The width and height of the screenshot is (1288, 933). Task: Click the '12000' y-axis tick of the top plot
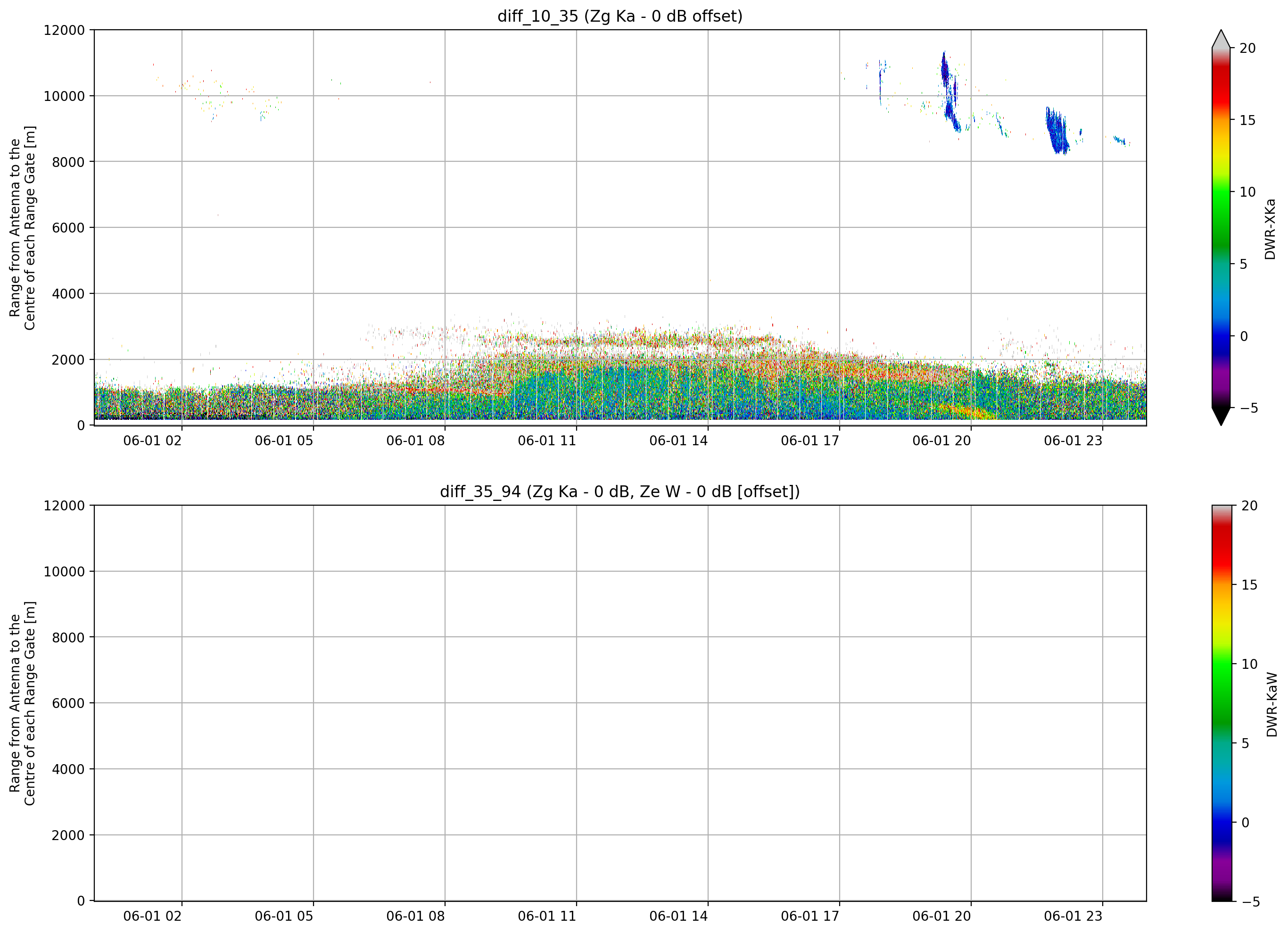pyautogui.click(x=64, y=30)
